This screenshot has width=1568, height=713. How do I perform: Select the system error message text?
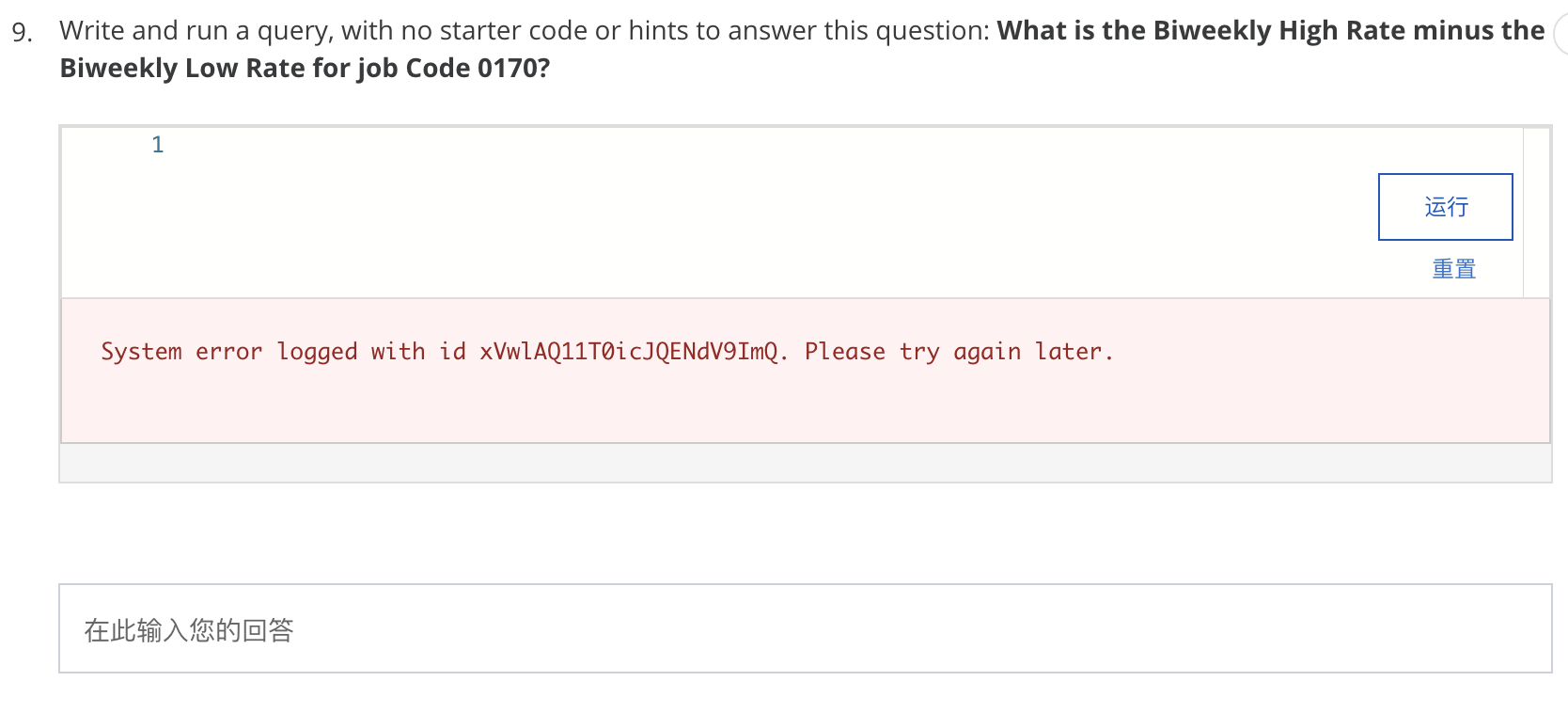(606, 351)
